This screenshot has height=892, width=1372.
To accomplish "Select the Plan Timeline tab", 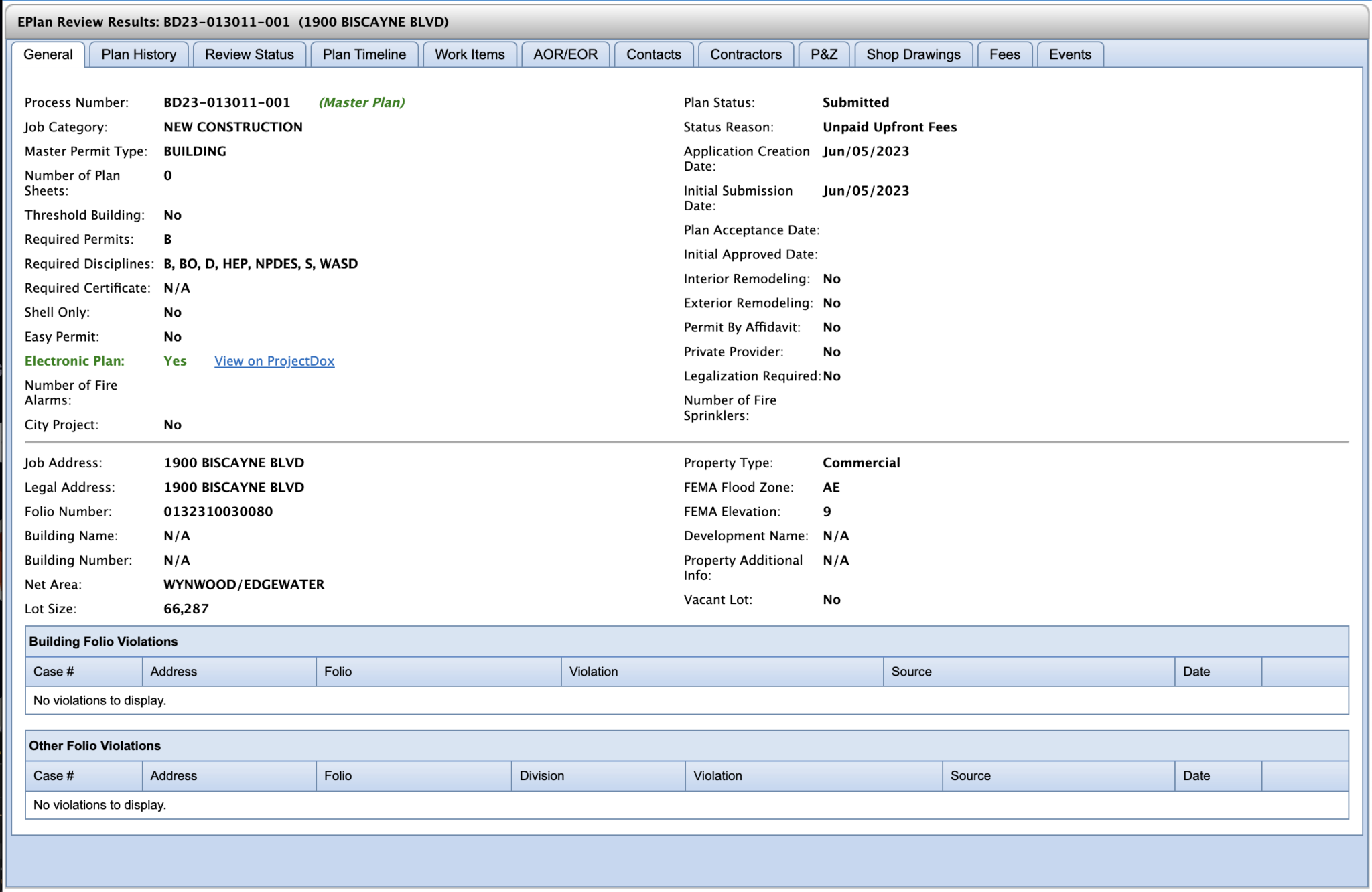I will click(364, 54).
